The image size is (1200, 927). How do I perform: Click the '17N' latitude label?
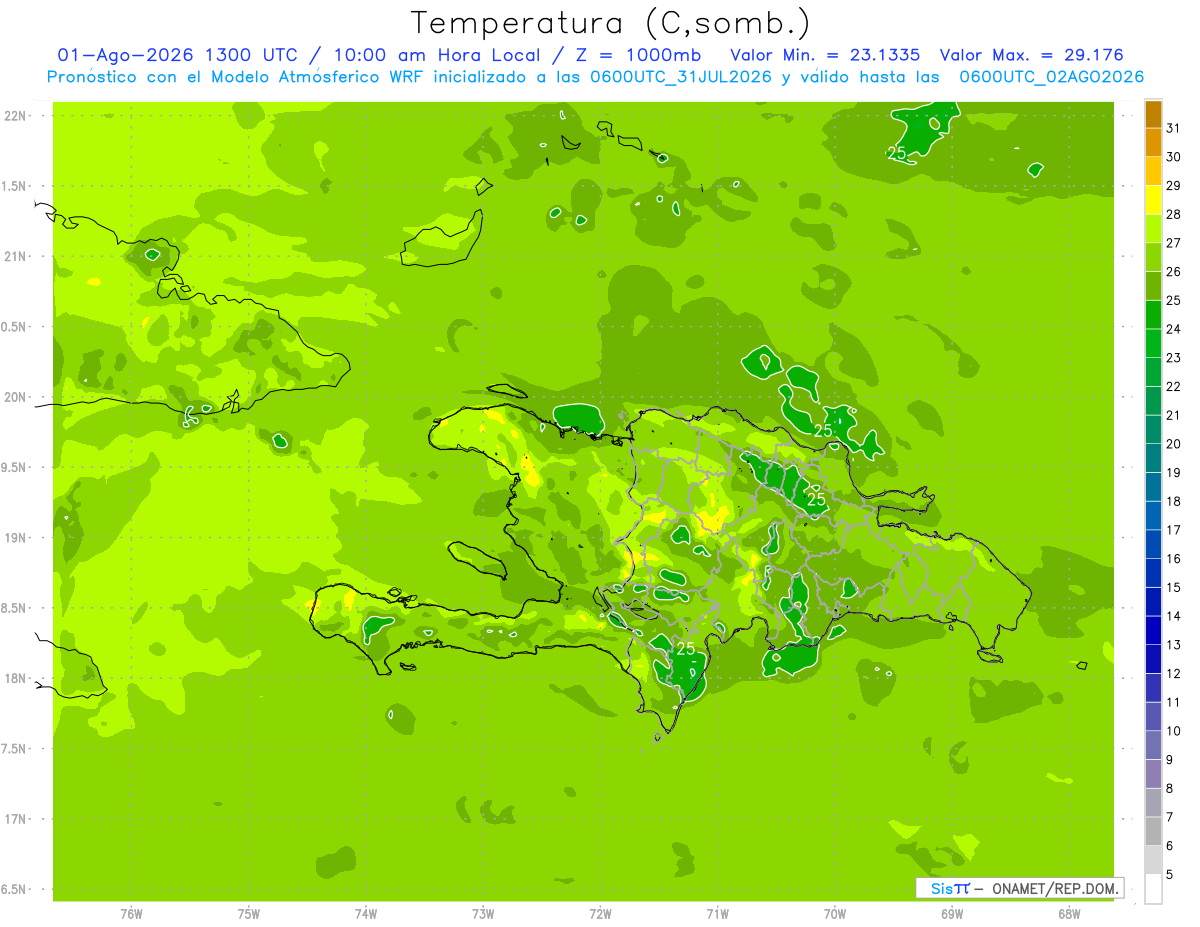click(x=15, y=819)
